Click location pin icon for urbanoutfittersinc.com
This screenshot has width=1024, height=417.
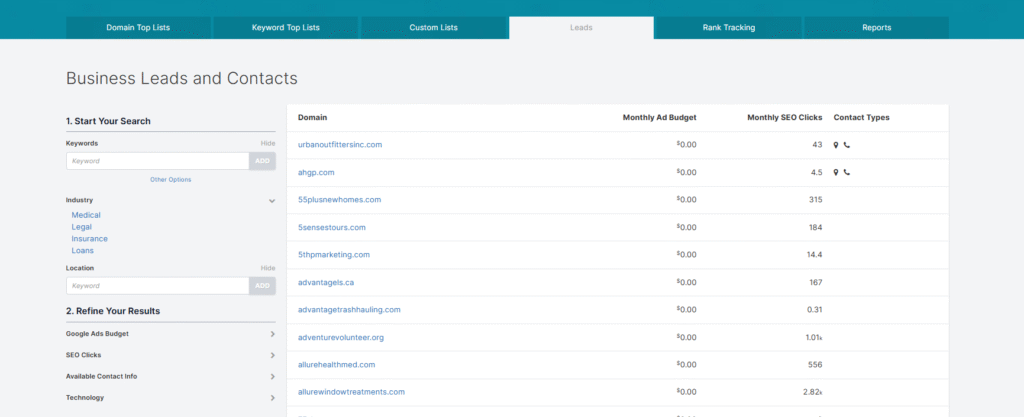pyautogui.click(x=836, y=145)
